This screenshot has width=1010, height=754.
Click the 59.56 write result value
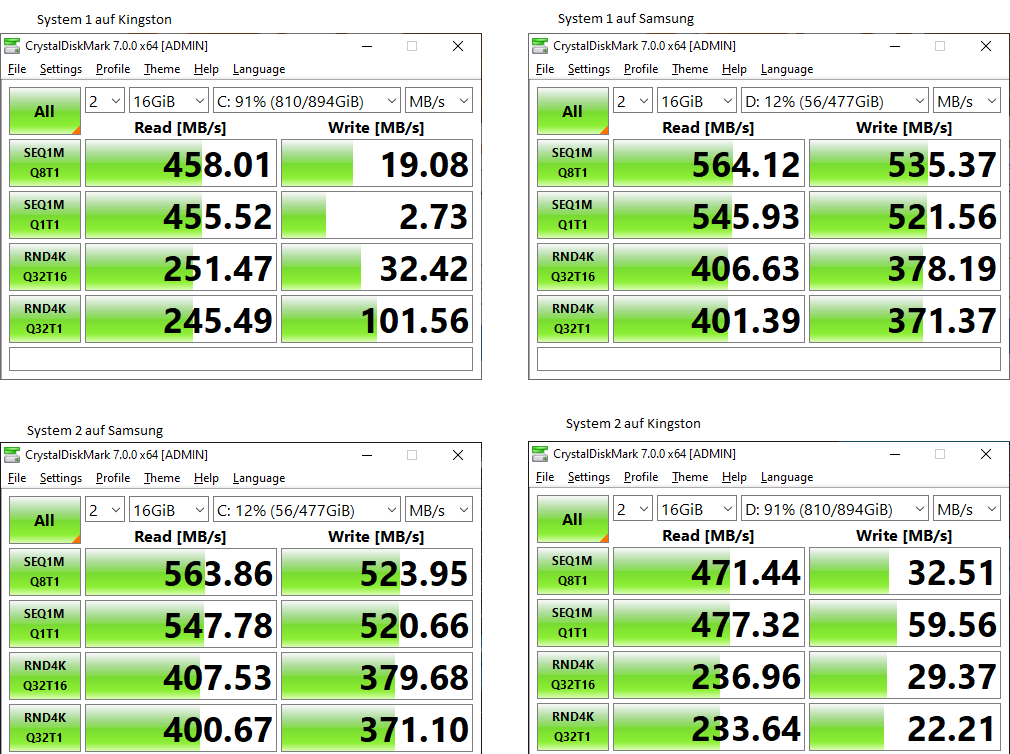905,623
